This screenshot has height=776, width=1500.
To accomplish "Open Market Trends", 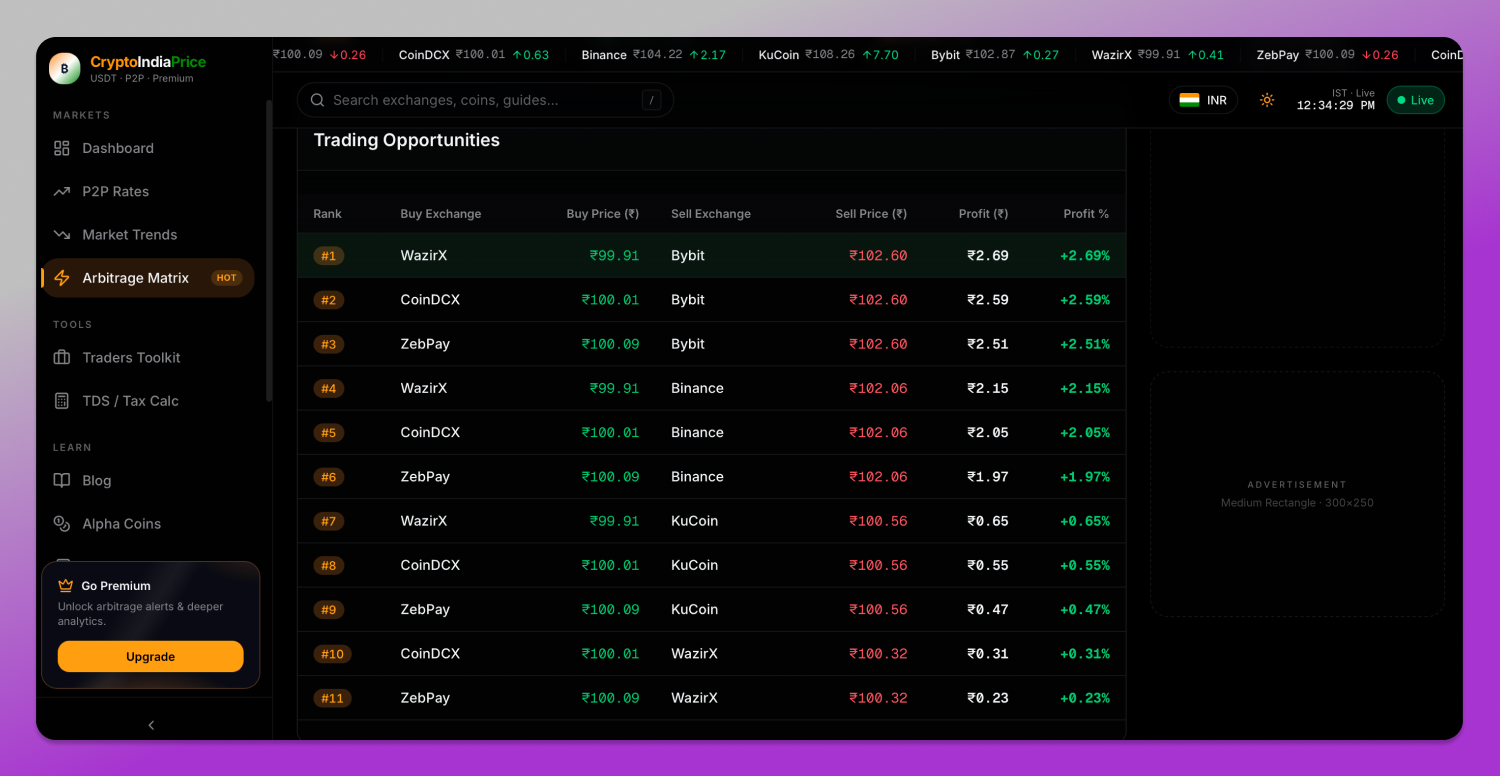I will click(x=148, y=234).
